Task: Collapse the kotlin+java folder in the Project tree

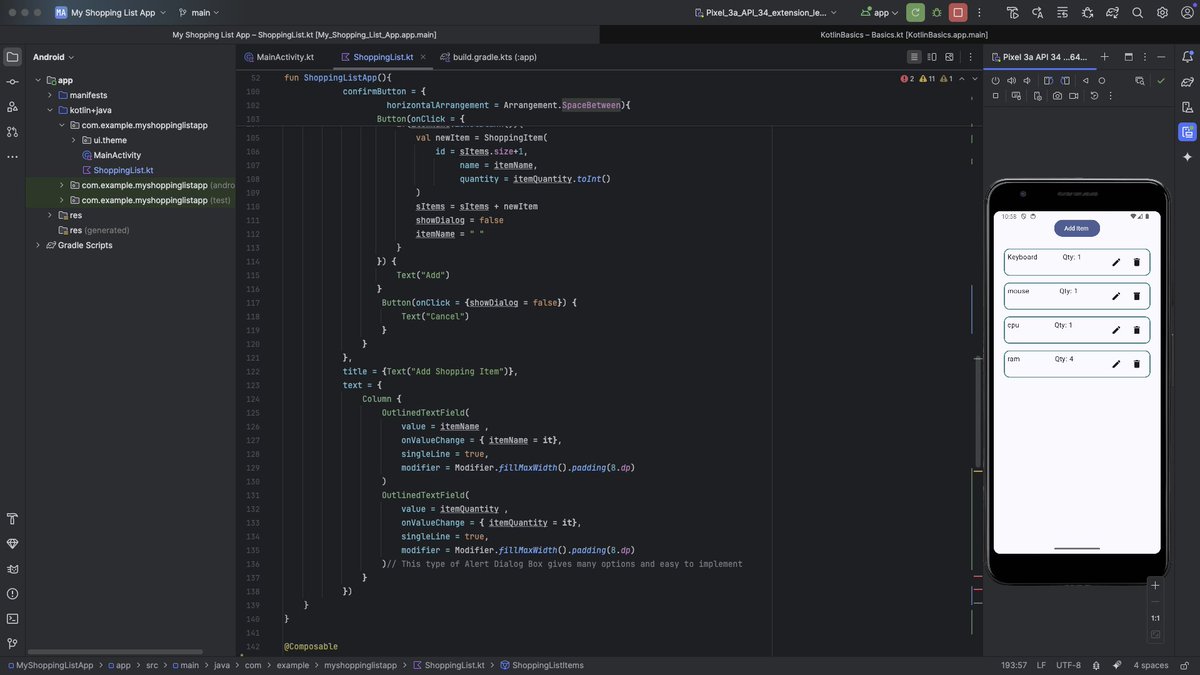Action: (x=48, y=108)
